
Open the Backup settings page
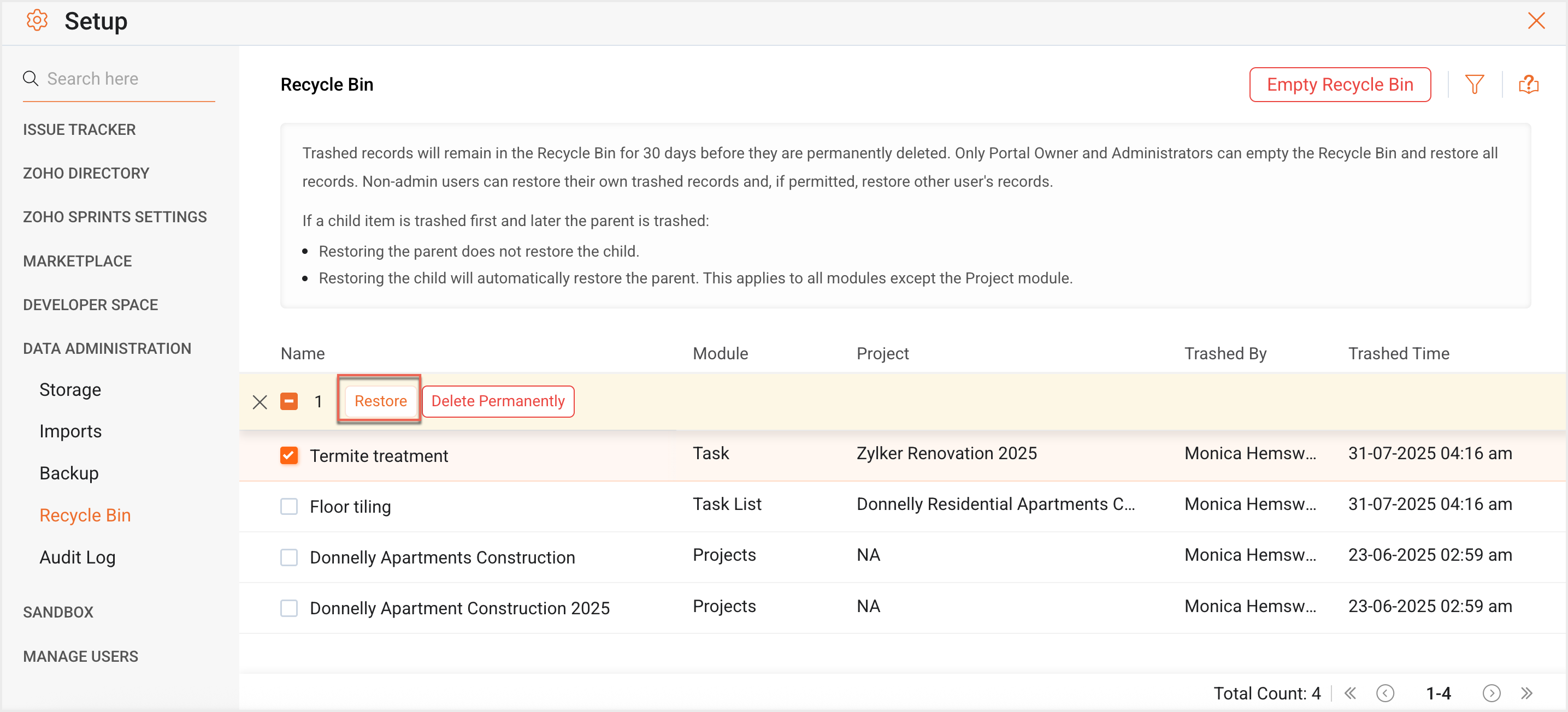tap(69, 473)
